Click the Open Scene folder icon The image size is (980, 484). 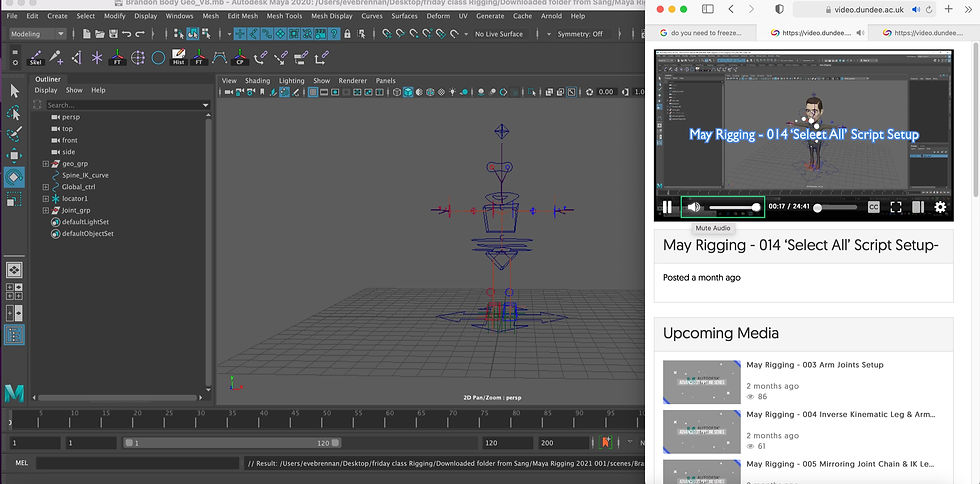tap(100, 34)
